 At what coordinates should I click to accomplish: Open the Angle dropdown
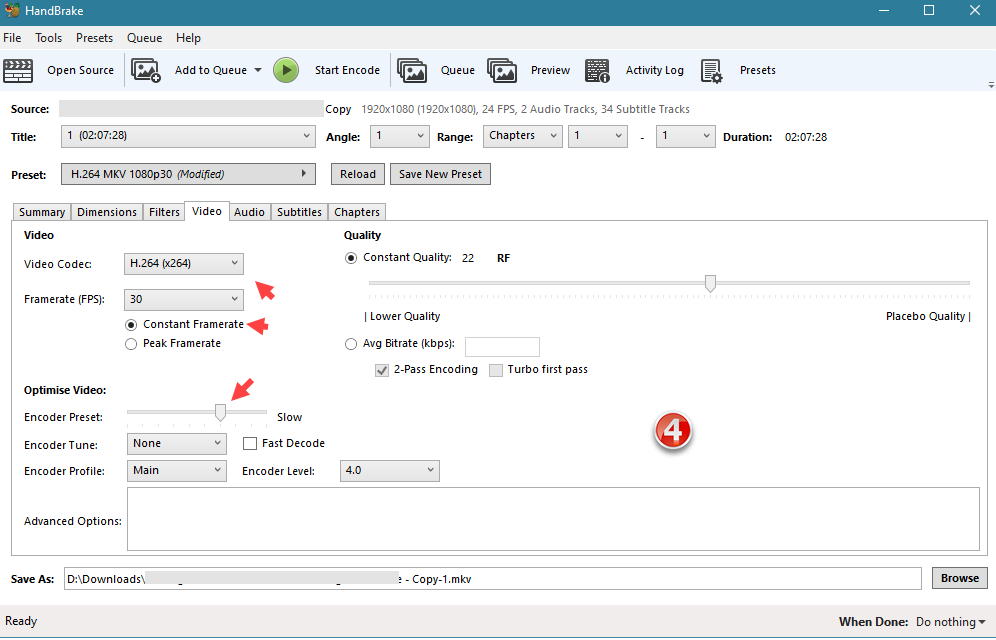tap(400, 136)
